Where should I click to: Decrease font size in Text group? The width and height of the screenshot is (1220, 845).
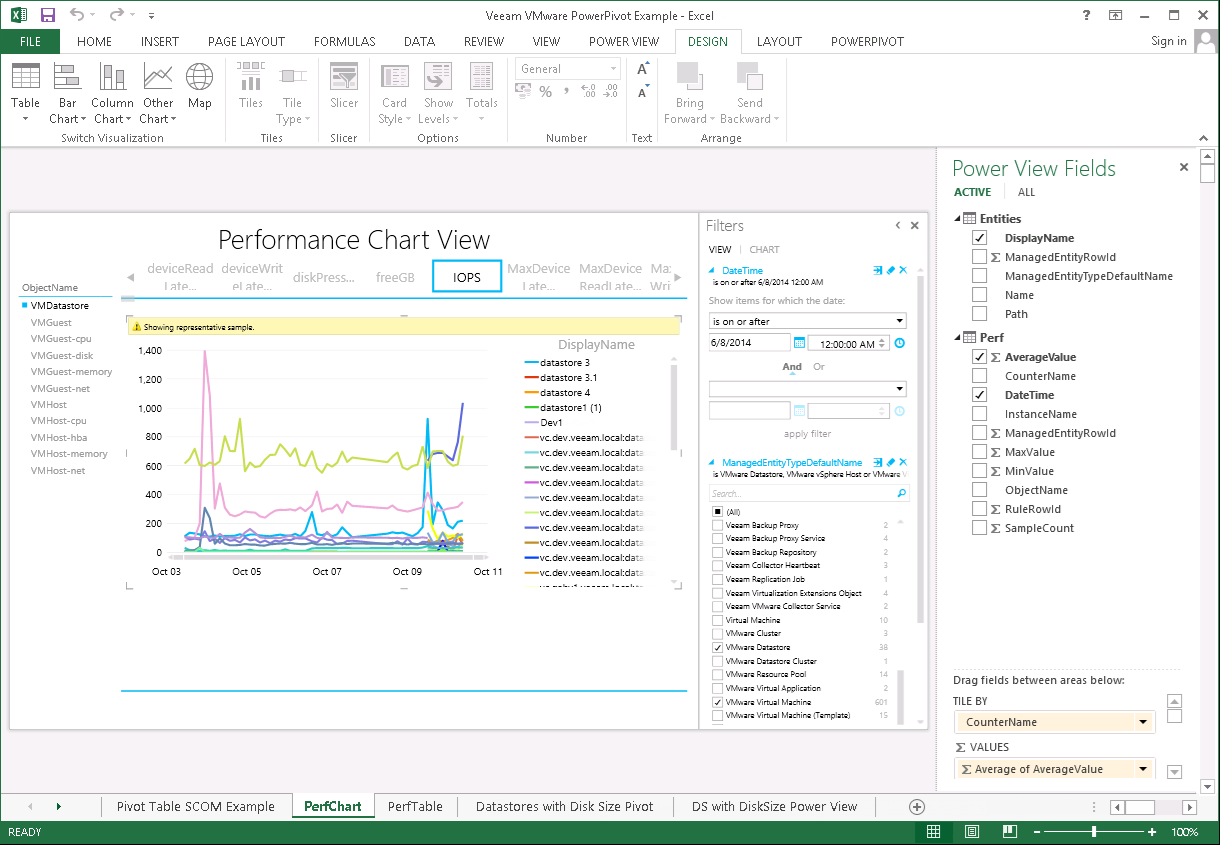click(642, 92)
